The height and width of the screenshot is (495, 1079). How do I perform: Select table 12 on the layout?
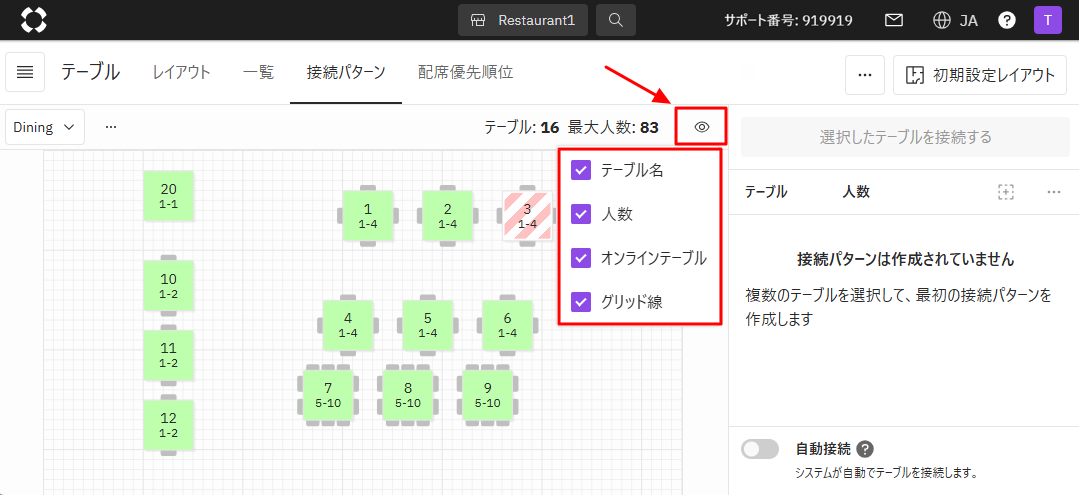pos(169,425)
